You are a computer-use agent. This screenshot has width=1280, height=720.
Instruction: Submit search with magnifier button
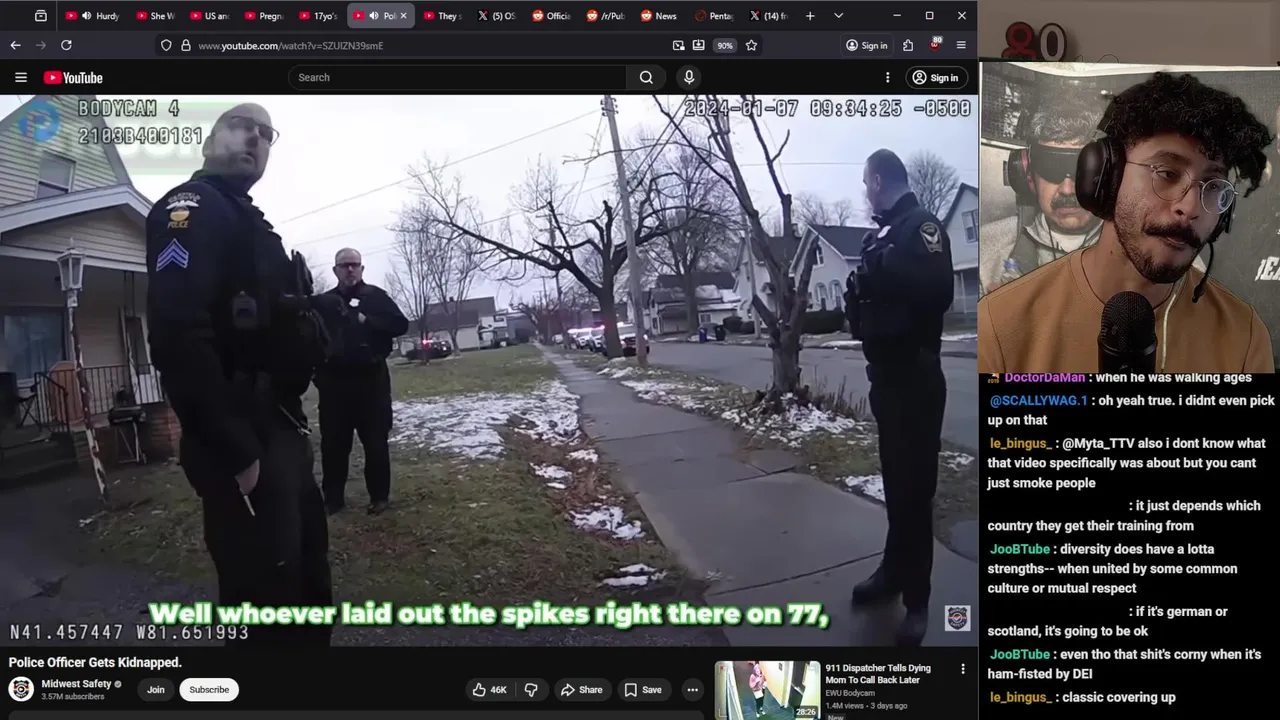[646, 77]
